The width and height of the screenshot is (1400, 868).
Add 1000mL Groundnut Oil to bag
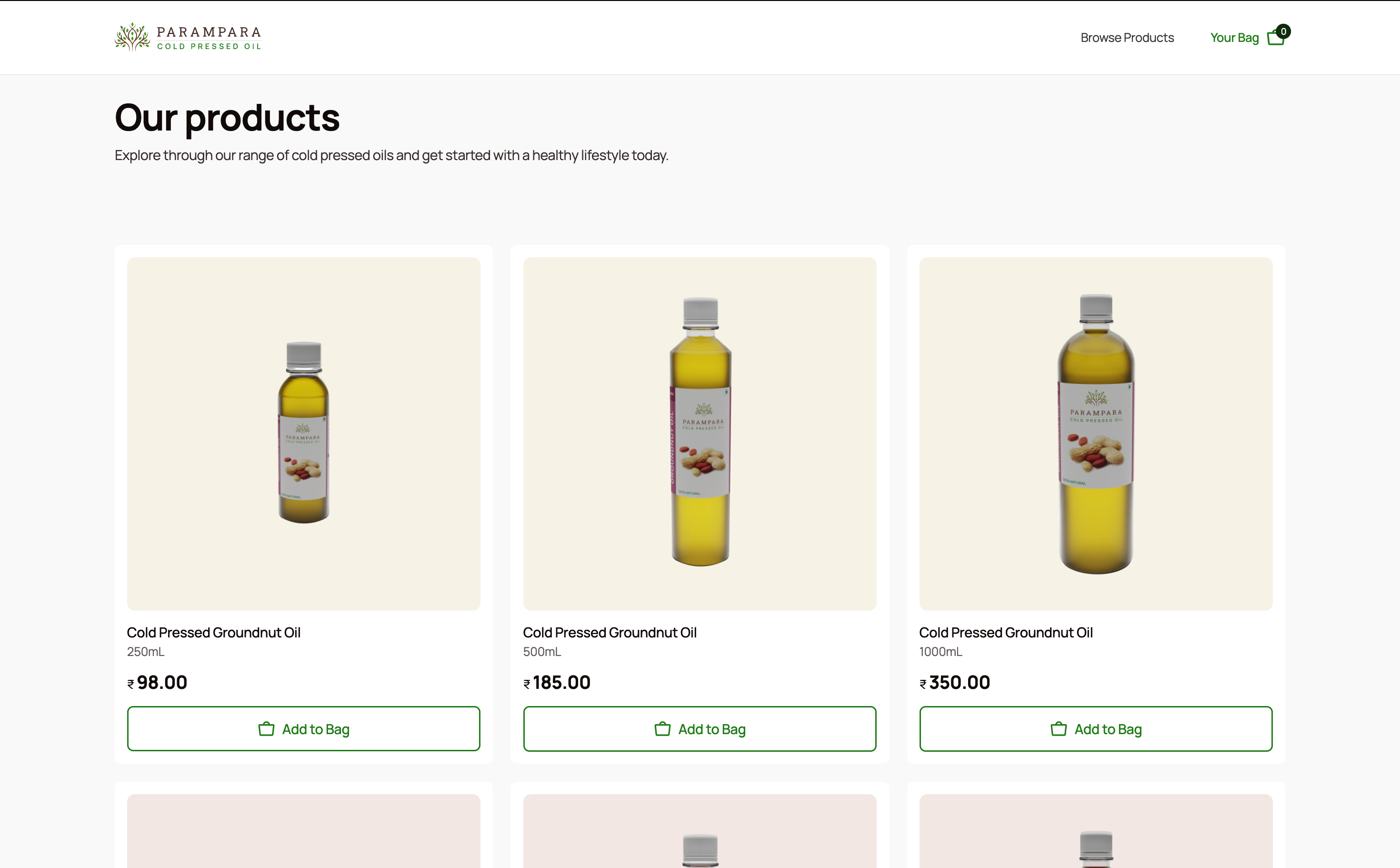[1096, 728]
